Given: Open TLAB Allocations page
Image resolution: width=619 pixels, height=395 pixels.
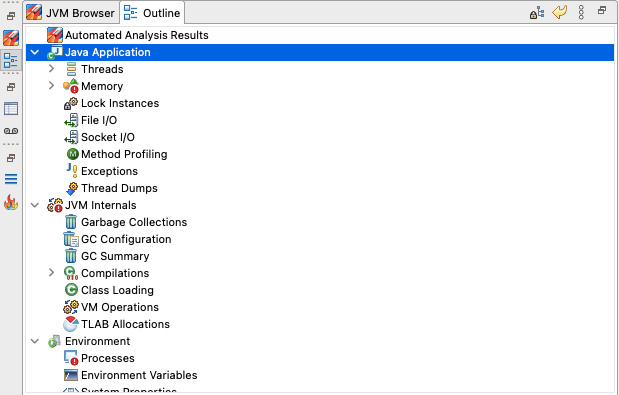Looking at the screenshot, I should point(125,324).
